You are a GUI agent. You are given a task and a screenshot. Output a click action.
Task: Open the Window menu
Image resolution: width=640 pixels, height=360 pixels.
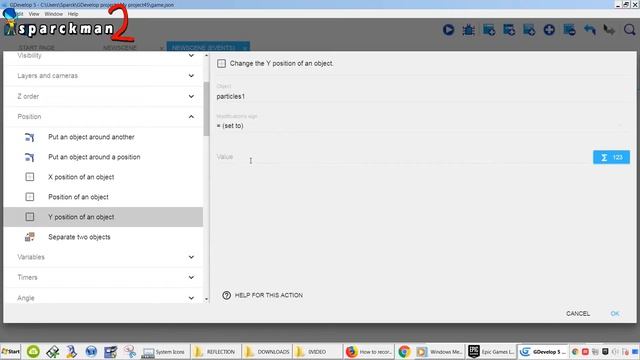coord(53,14)
